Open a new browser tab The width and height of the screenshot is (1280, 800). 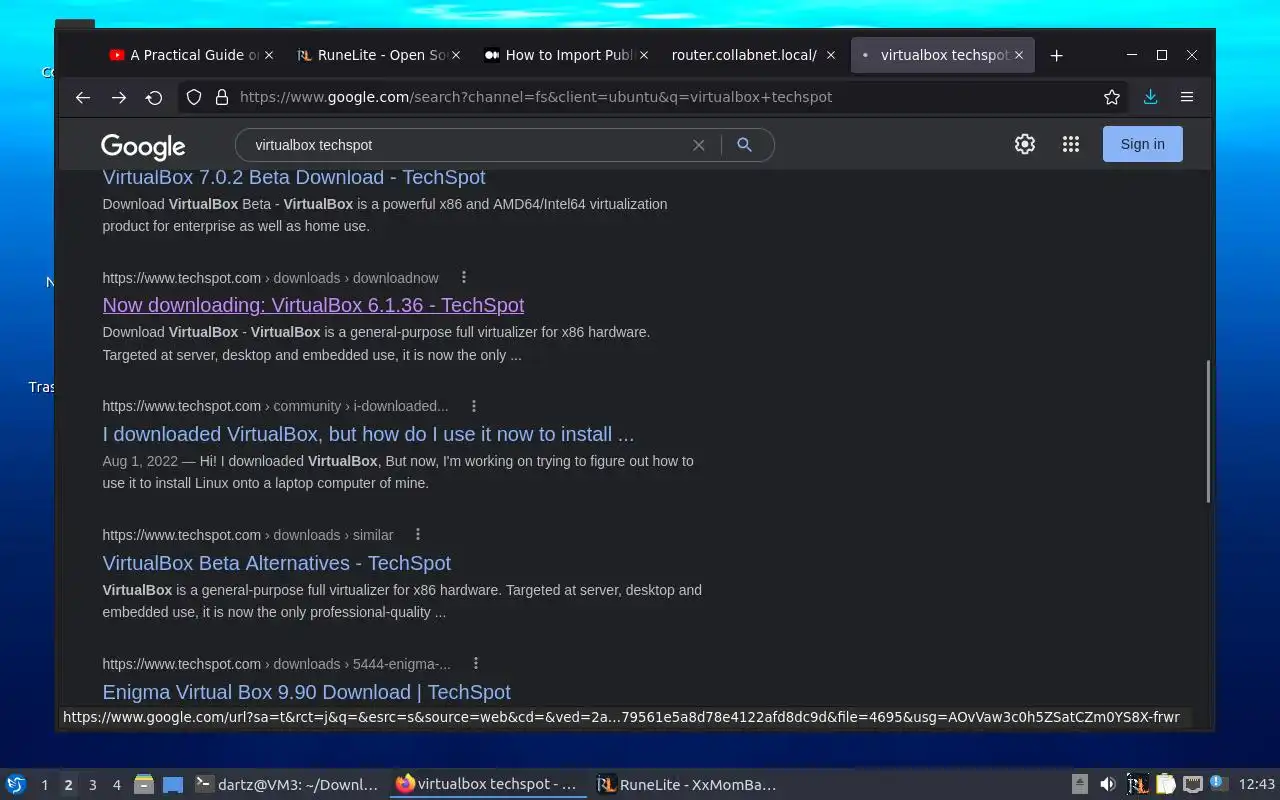coord(1057,55)
